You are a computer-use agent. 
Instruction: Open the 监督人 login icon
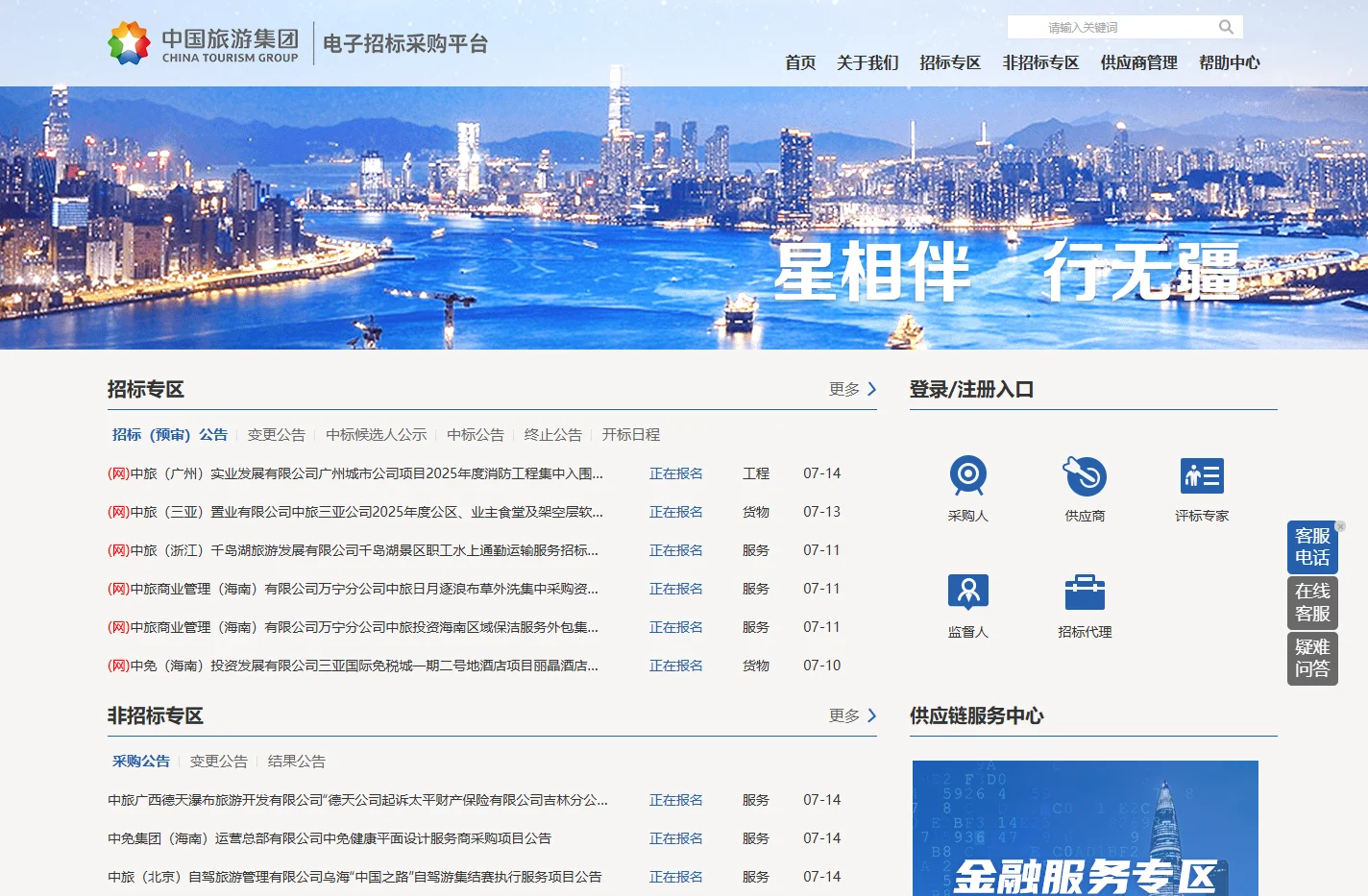[x=968, y=593]
